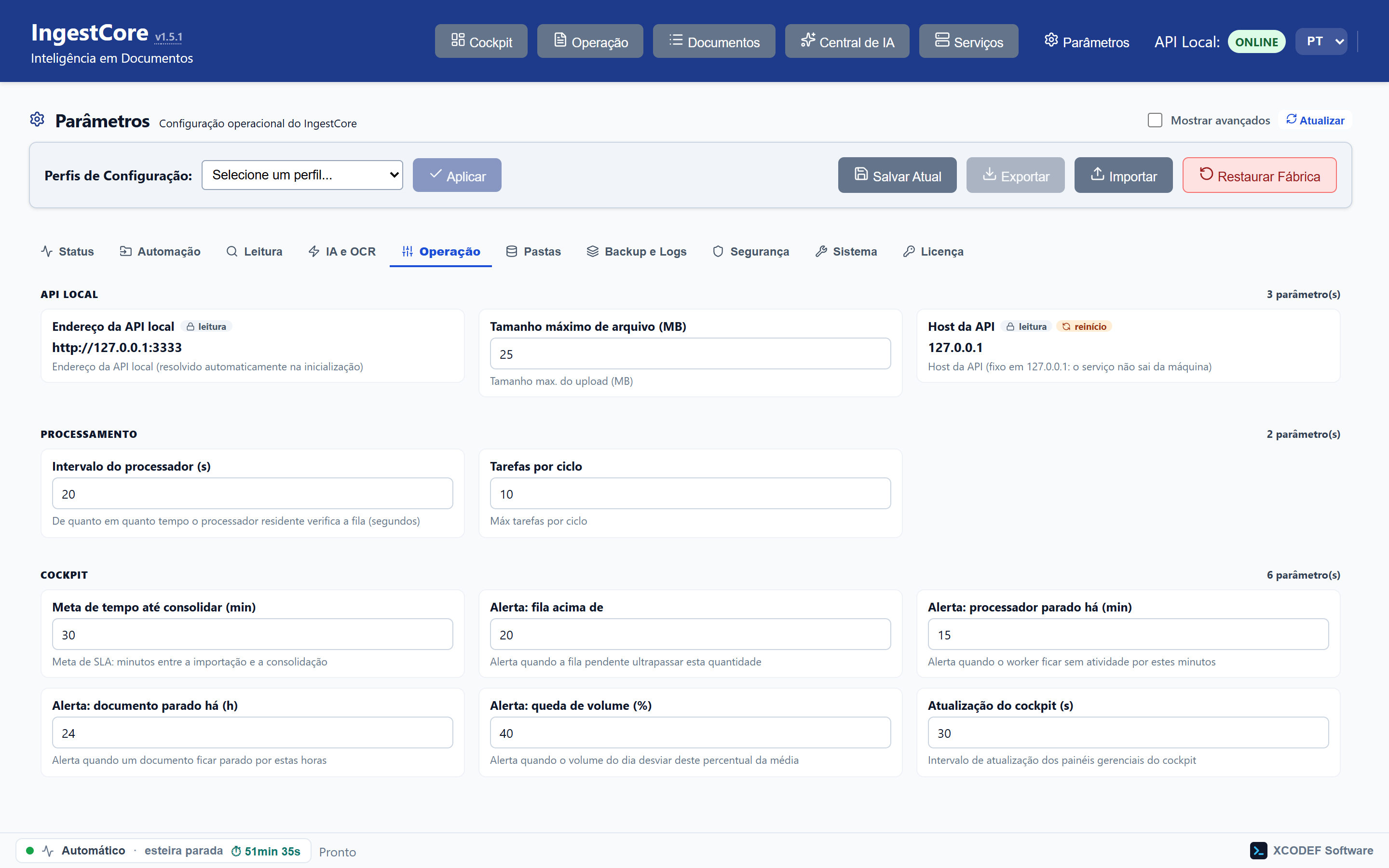Click the Tamanho máximo de arquivo (MB) field

click(x=690, y=353)
